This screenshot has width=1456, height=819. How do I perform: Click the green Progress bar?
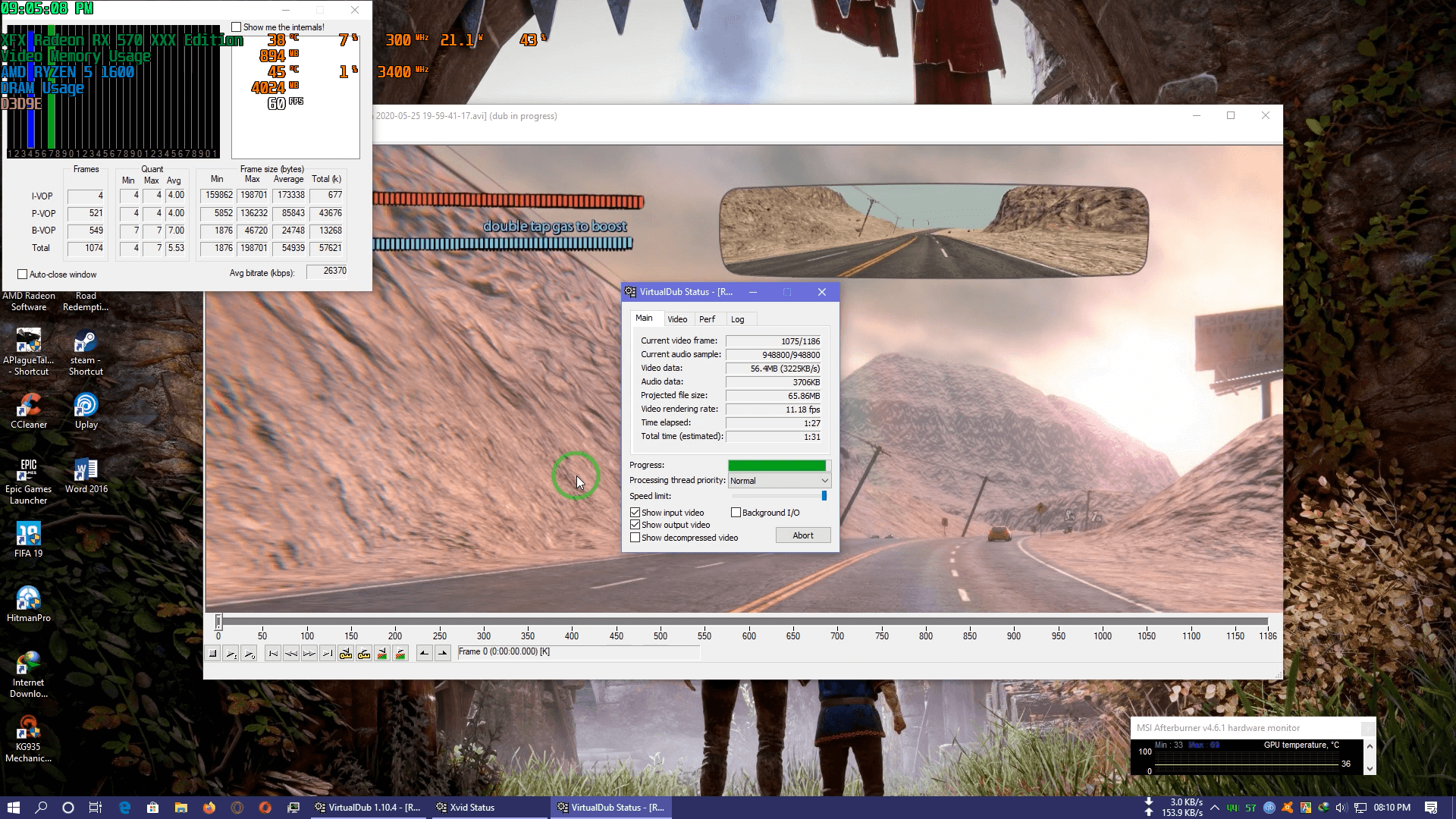pyautogui.click(x=779, y=466)
